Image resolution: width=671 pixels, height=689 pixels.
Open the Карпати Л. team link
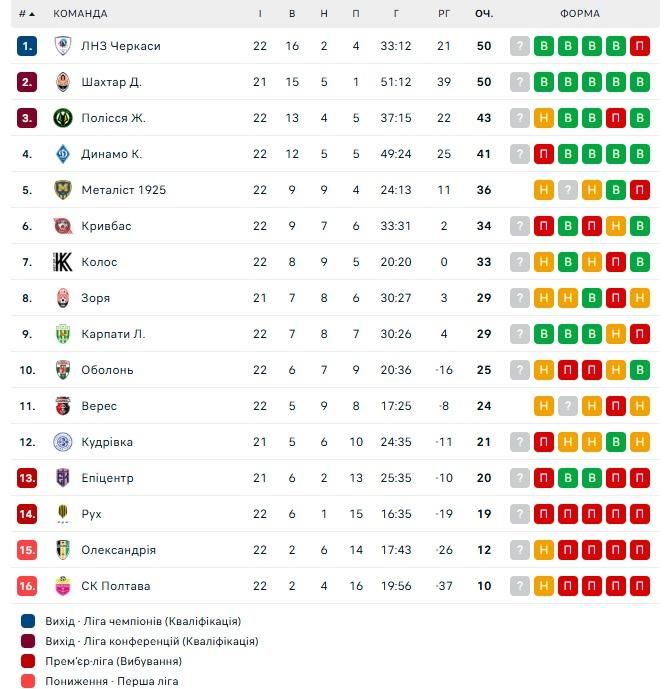click(x=113, y=334)
